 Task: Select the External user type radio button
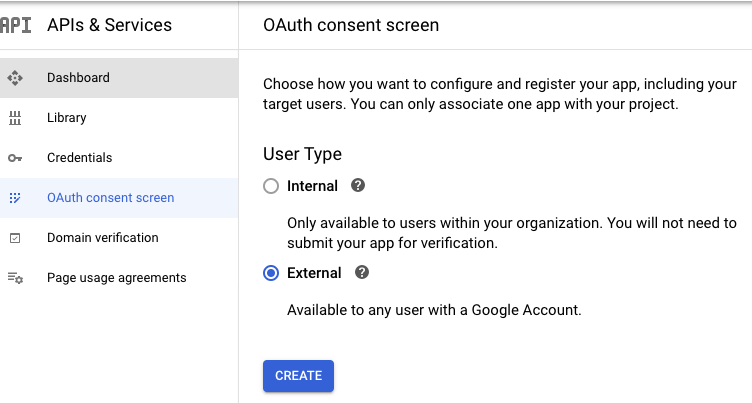coord(271,274)
